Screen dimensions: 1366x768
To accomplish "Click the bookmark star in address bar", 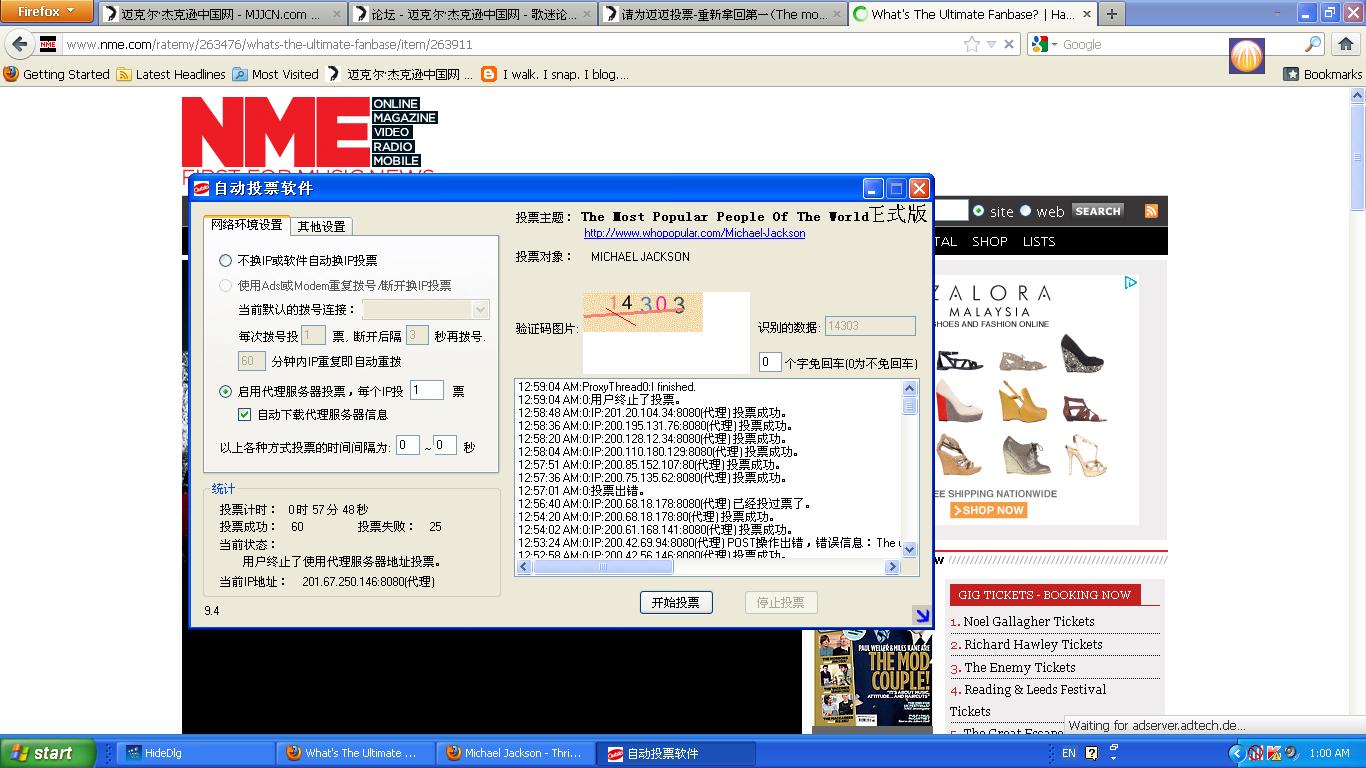I will (x=971, y=44).
